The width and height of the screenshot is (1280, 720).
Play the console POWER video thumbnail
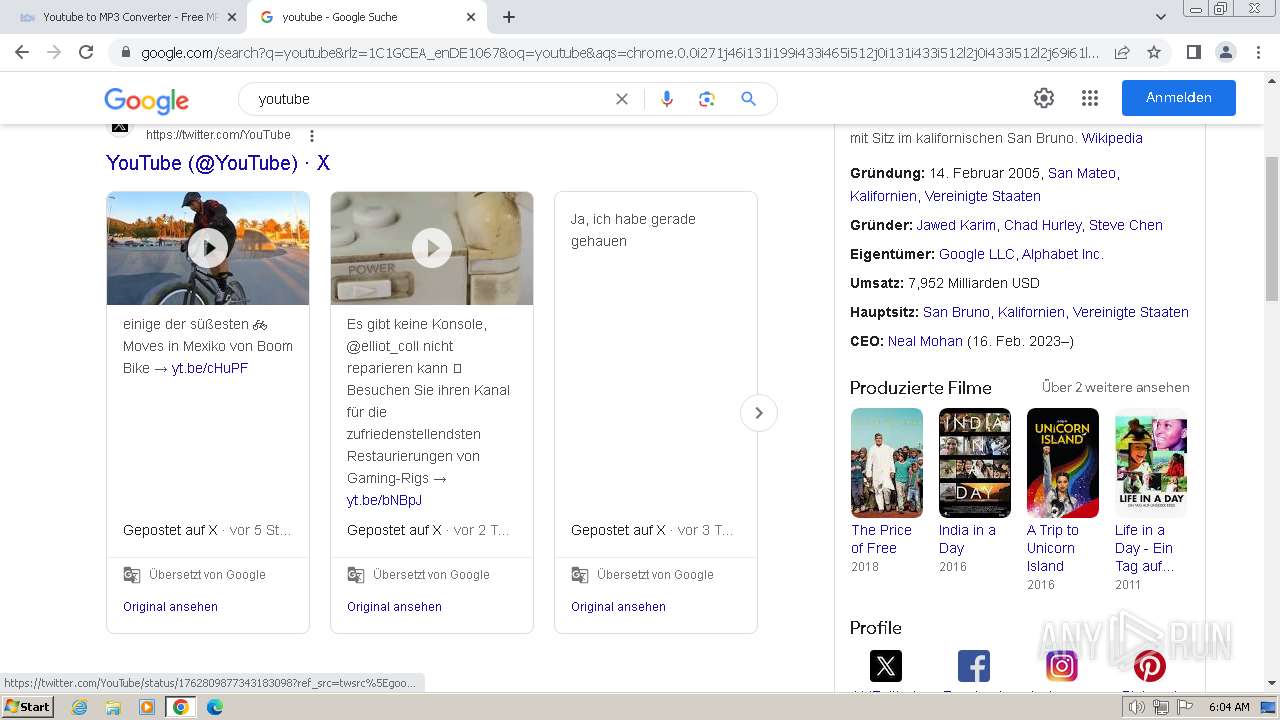tap(432, 248)
